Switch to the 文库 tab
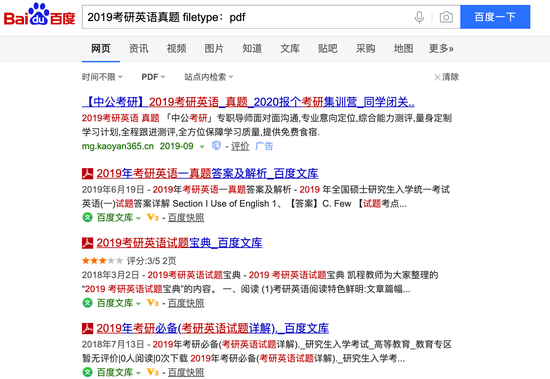Viewport: 550px width, 379px height. point(290,48)
